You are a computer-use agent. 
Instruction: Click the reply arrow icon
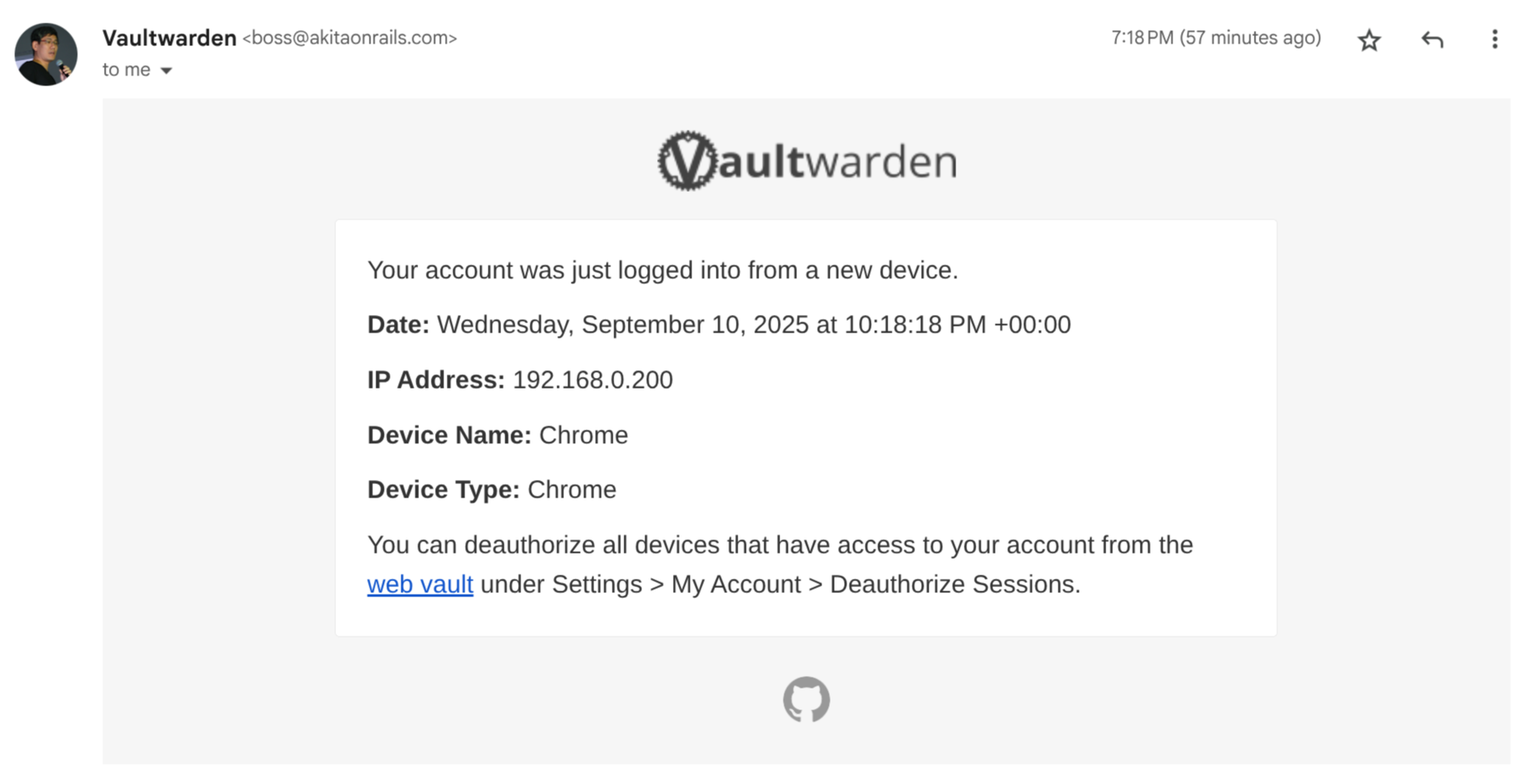click(x=1432, y=39)
